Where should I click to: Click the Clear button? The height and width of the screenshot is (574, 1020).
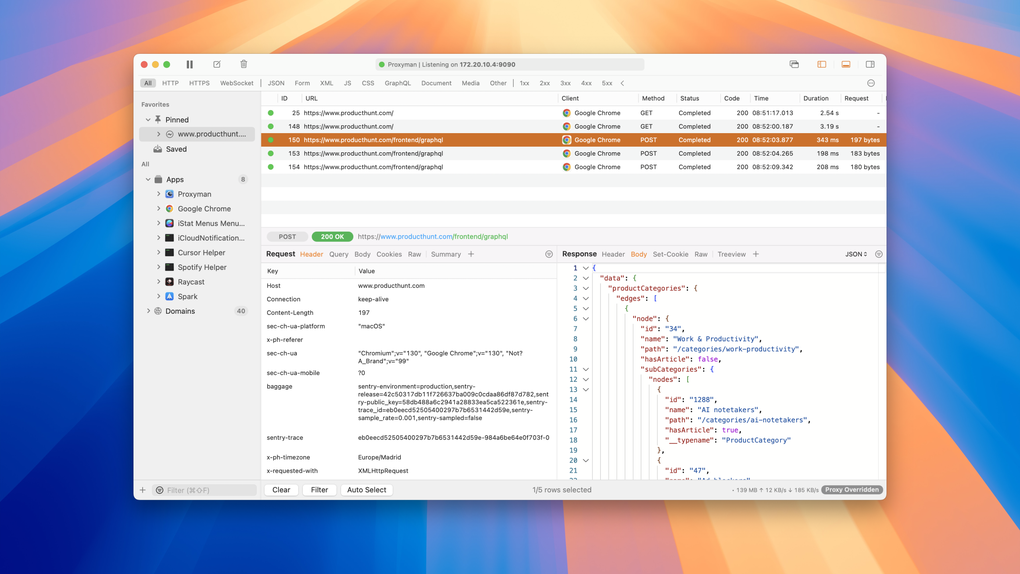pyautogui.click(x=281, y=490)
